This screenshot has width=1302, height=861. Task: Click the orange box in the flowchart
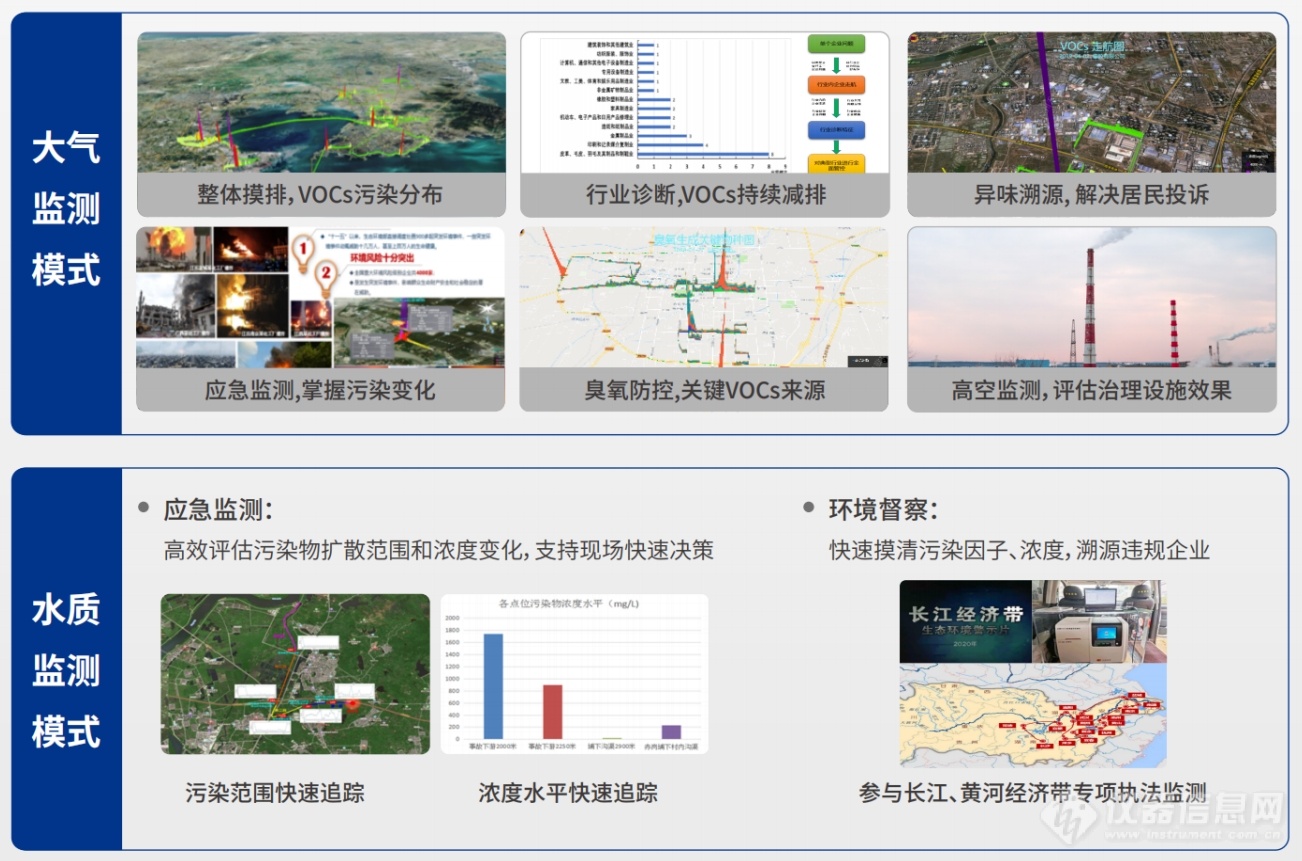point(836,85)
